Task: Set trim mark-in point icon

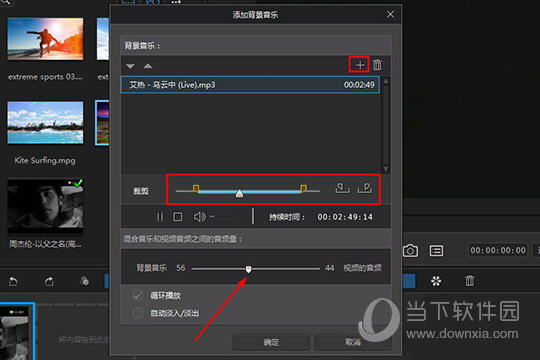Action: 343,188
